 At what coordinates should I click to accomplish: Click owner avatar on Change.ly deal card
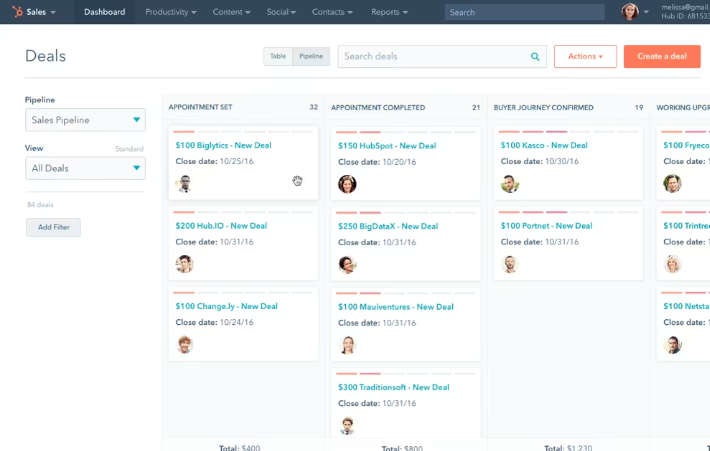pyautogui.click(x=184, y=345)
